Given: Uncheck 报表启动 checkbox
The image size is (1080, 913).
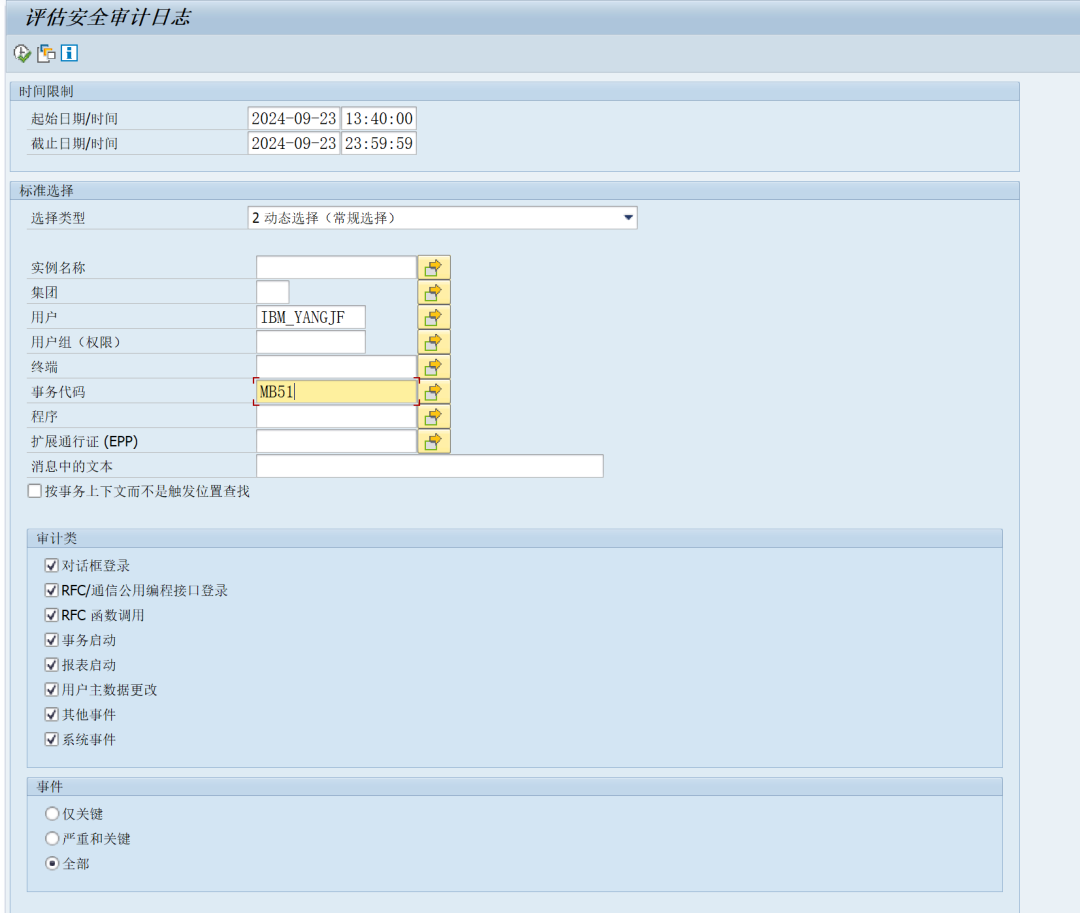Looking at the screenshot, I should point(51,664).
